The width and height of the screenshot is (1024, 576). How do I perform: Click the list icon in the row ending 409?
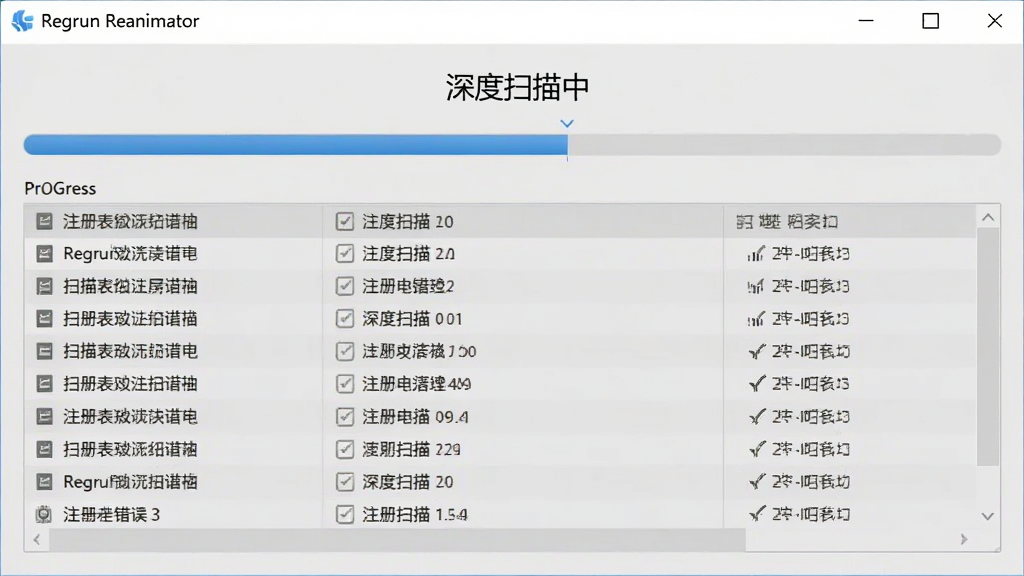(44, 383)
